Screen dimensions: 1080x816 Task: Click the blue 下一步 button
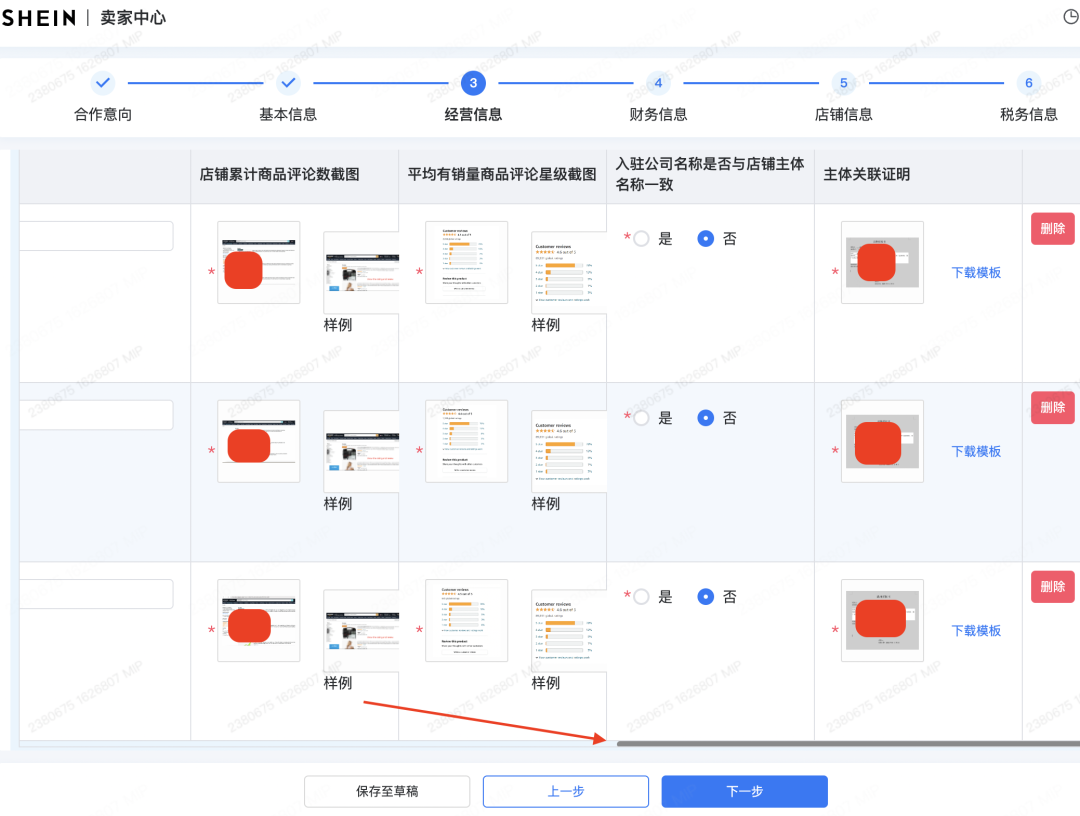pos(744,791)
